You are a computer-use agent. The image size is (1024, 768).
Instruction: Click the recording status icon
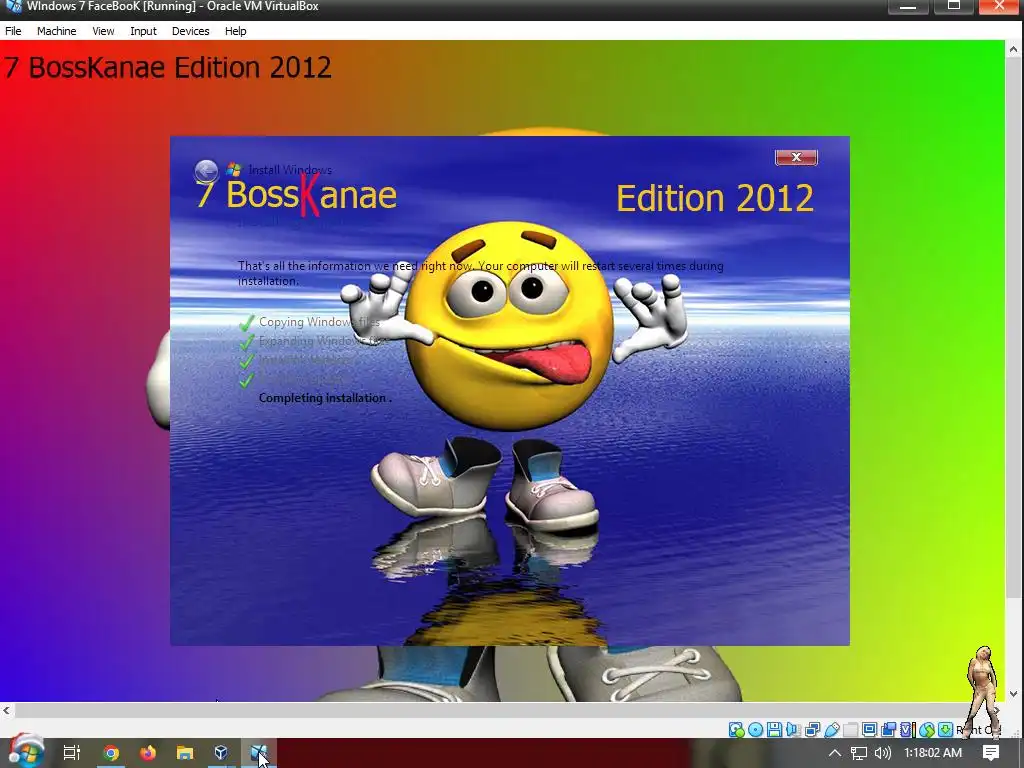[888, 729]
